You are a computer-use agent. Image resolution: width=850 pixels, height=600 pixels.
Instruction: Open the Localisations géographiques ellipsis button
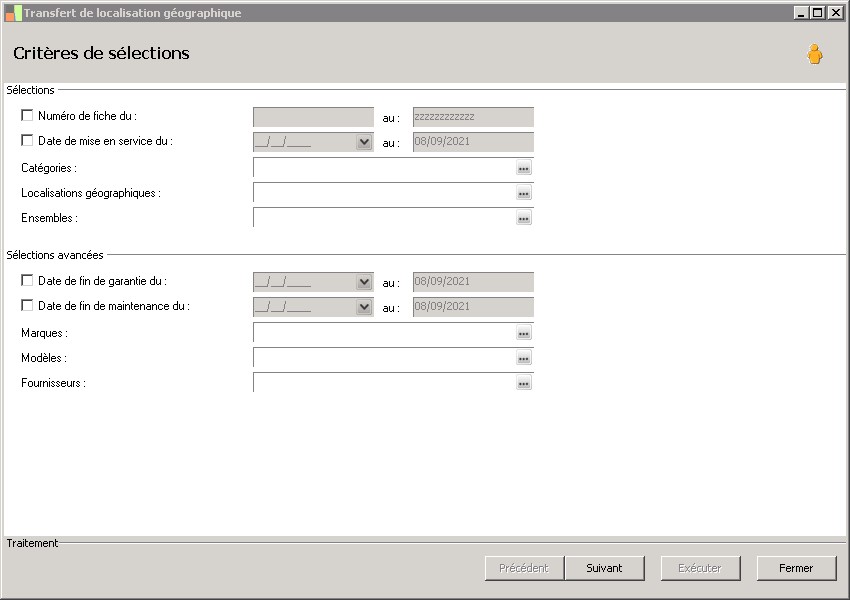click(x=523, y=193)
